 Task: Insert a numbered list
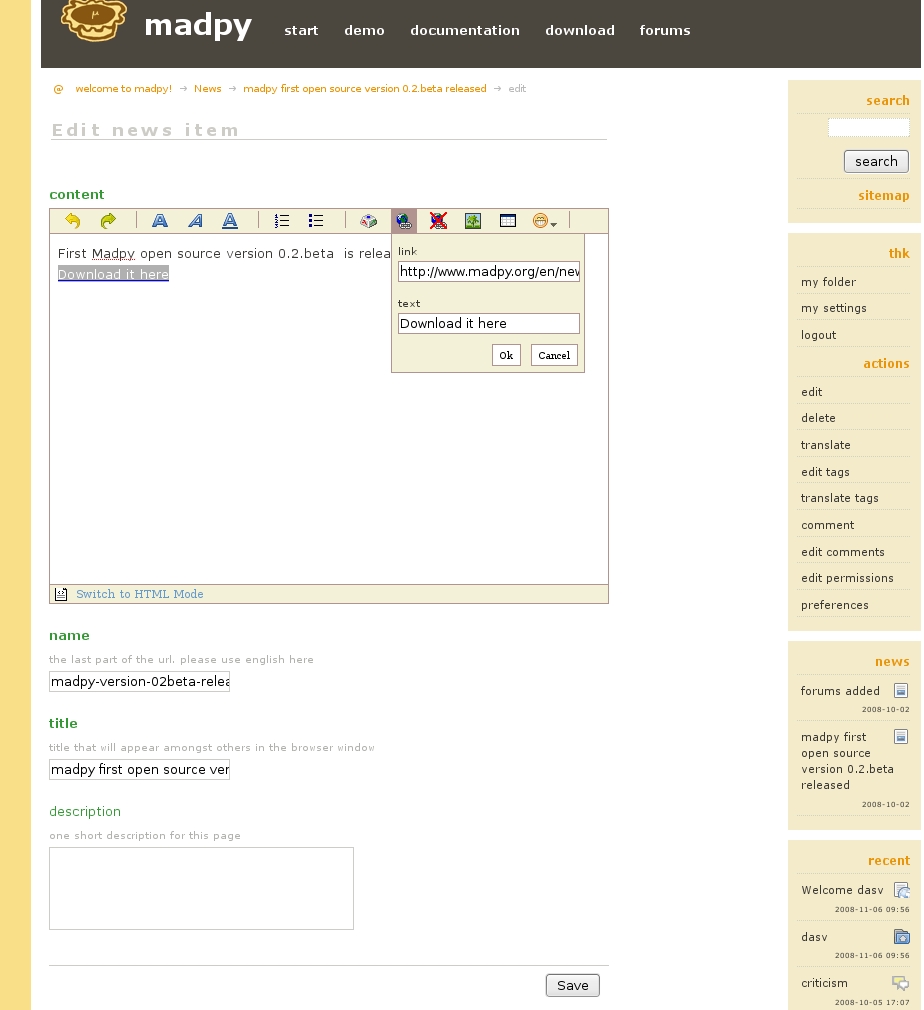pyautogui.click(x=282, y=221)
